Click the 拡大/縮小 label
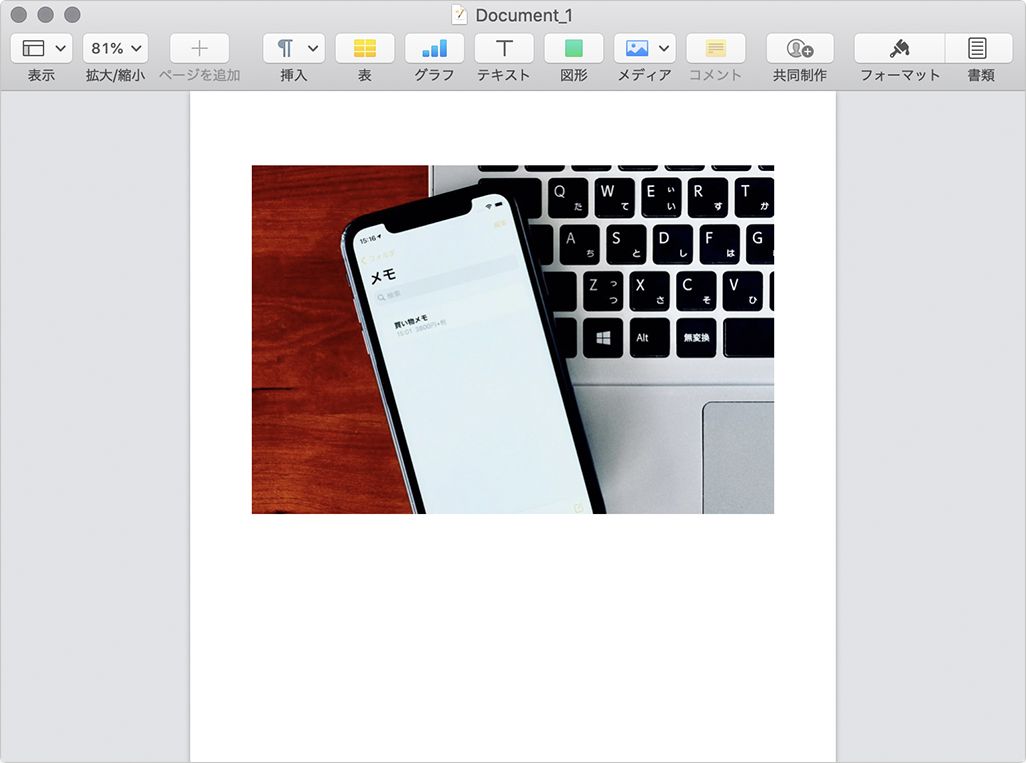Viewport: 1026px width, 763px height. pos(115,75)
